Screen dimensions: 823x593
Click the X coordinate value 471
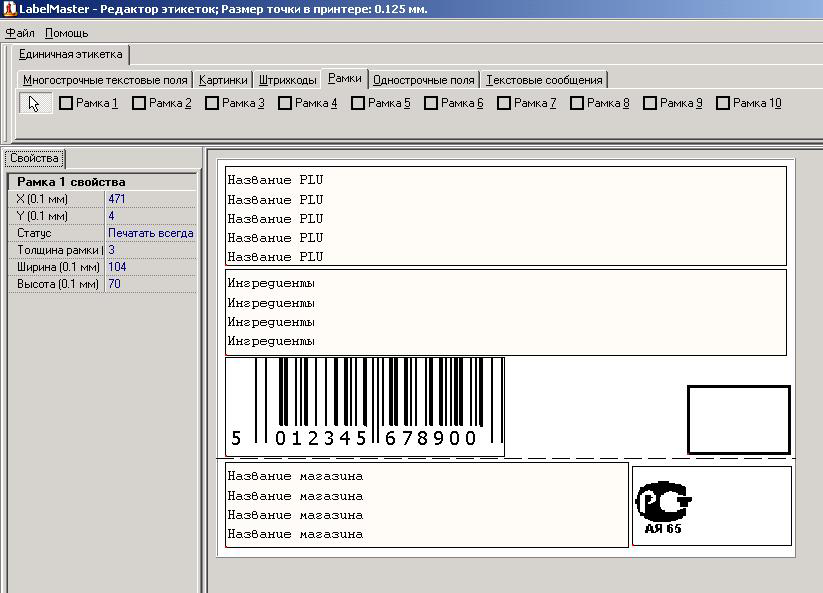pos(119,197)
